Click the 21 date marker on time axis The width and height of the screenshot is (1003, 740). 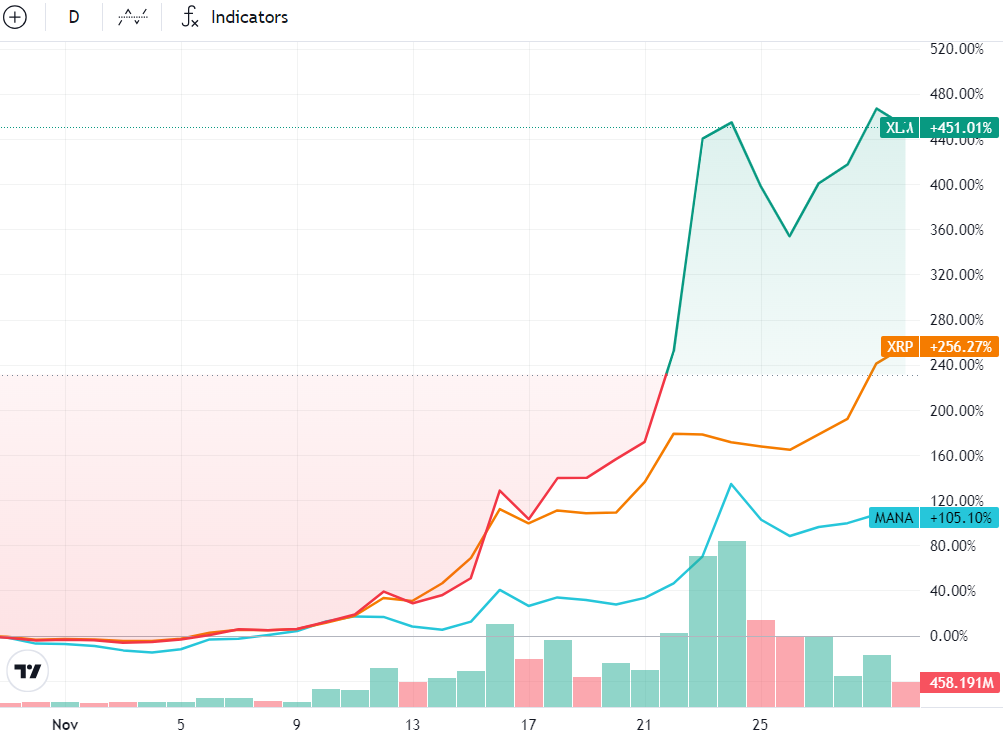[644, 725]
